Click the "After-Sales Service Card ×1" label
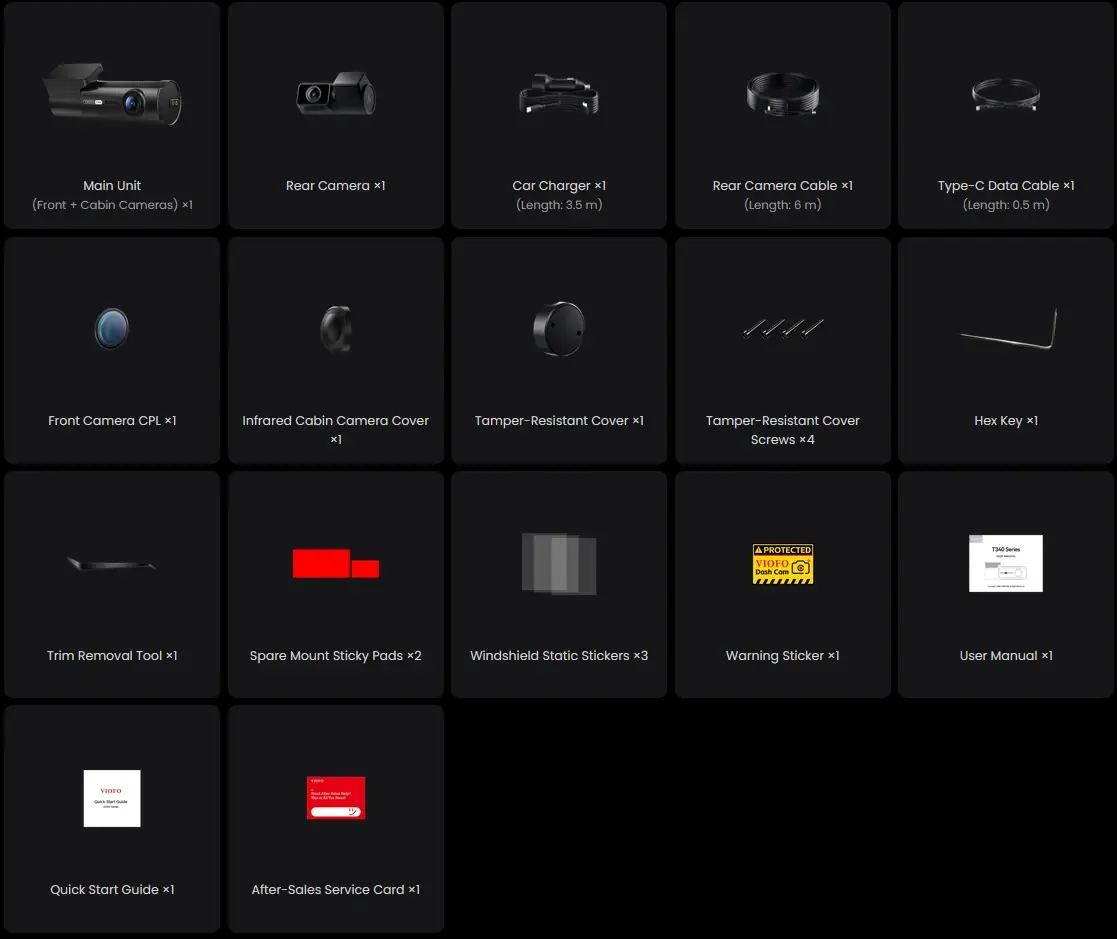 (x=336, y=889)
